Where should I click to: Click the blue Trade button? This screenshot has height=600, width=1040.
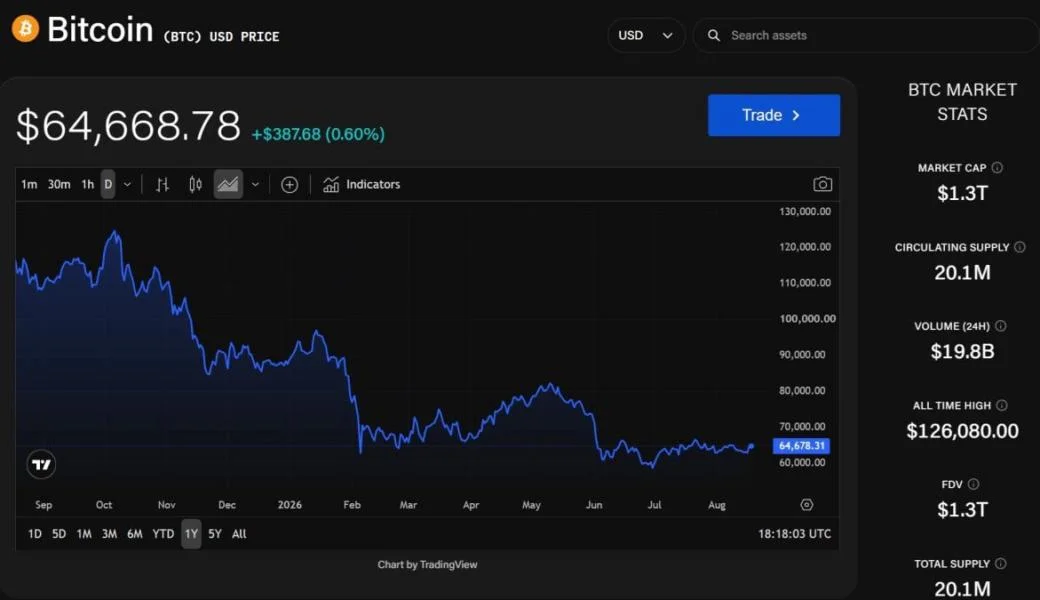click(773, 115)
